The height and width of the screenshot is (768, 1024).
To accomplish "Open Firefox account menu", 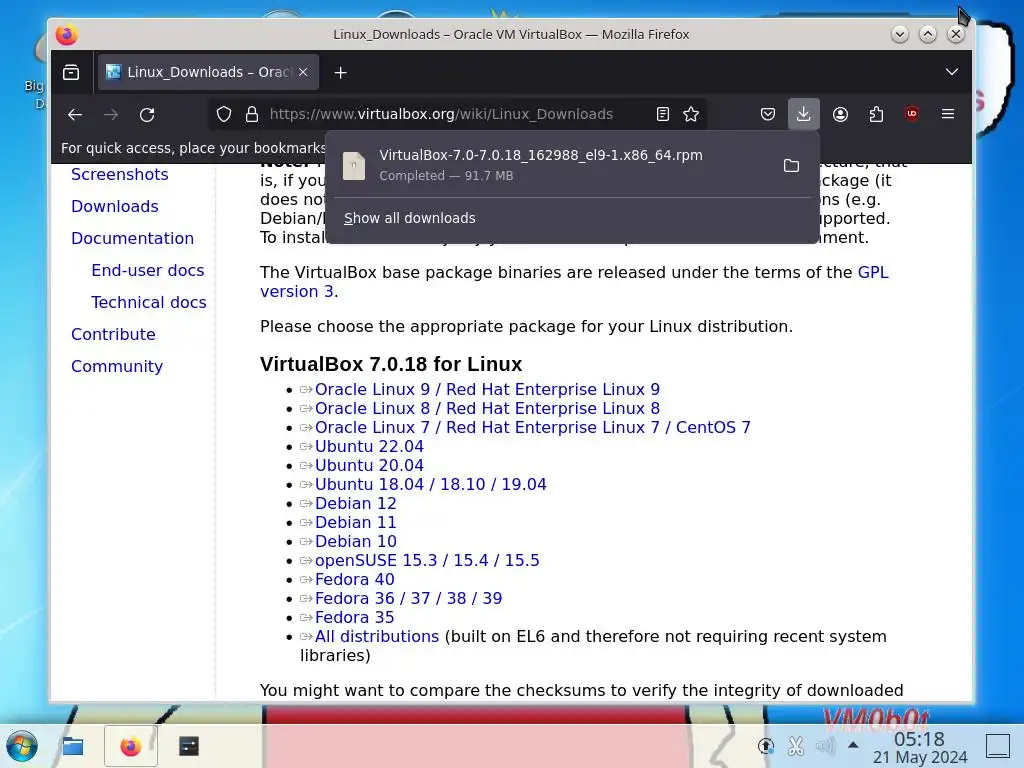I will [x=840, y=114].
